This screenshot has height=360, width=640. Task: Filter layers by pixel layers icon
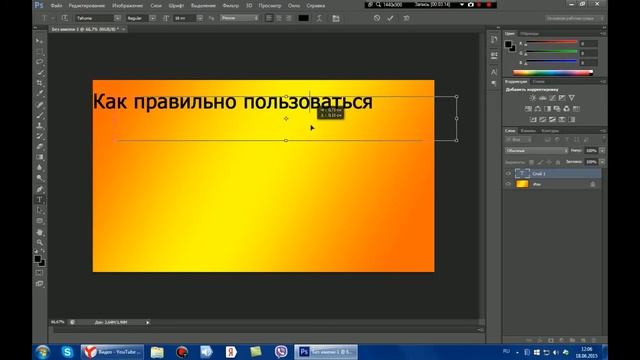click(547, 140)
